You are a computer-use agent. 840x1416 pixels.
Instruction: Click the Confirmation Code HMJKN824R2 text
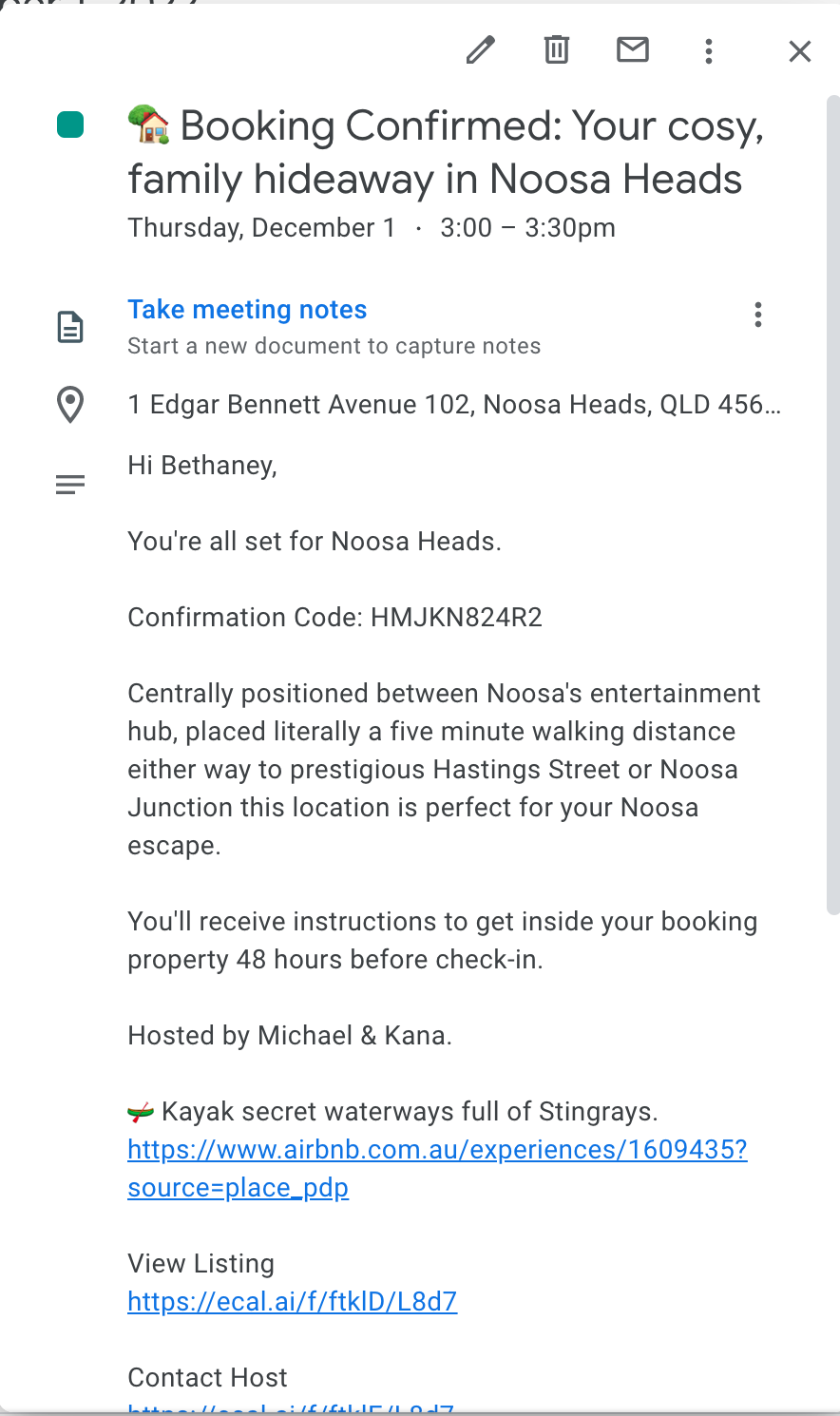(x=334, y=618)
